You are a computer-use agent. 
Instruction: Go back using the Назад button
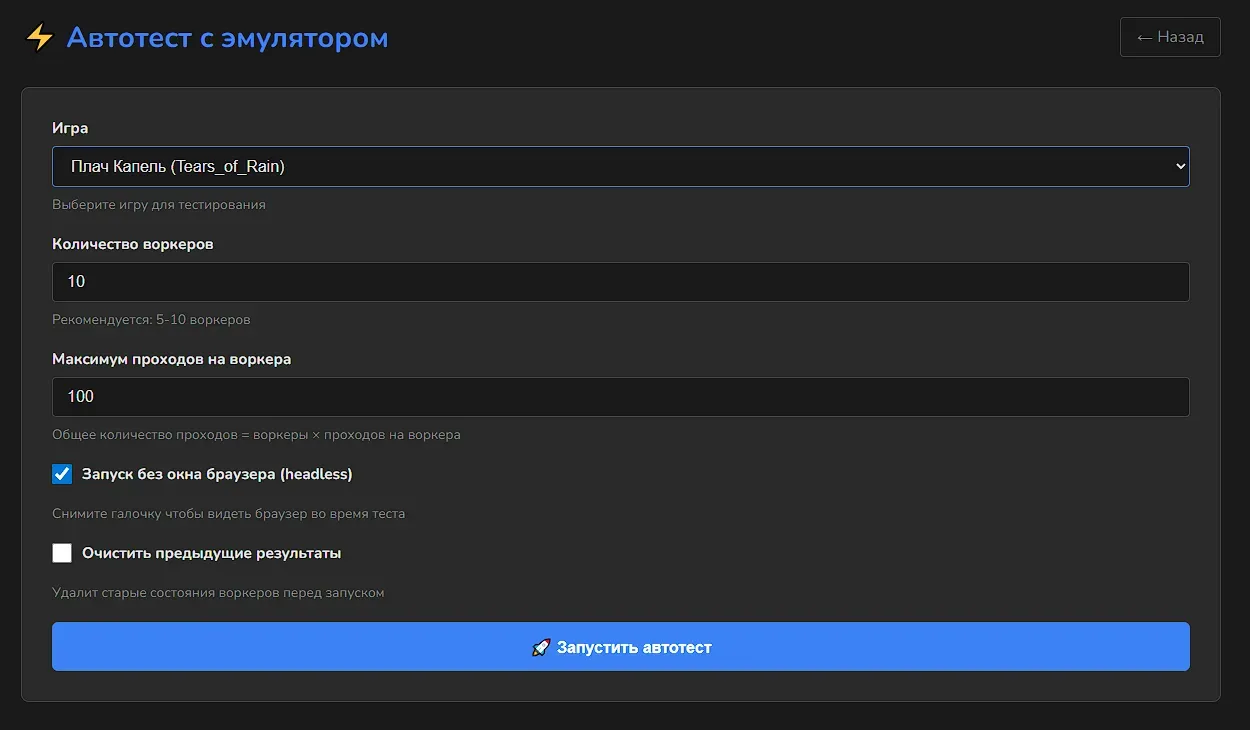[x=1170, y=37]
